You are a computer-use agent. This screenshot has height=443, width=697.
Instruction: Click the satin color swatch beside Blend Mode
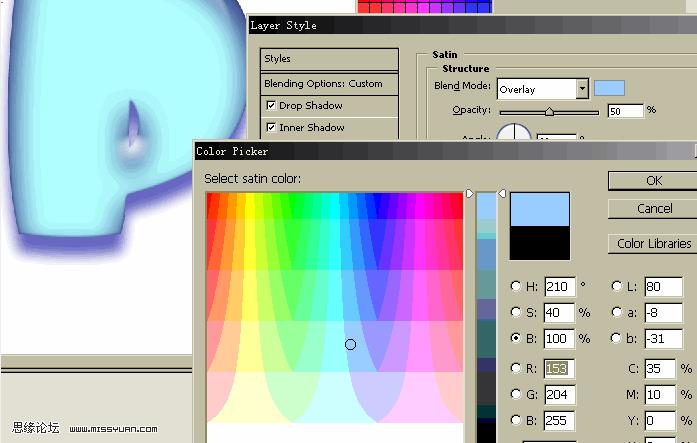[609, 88]
